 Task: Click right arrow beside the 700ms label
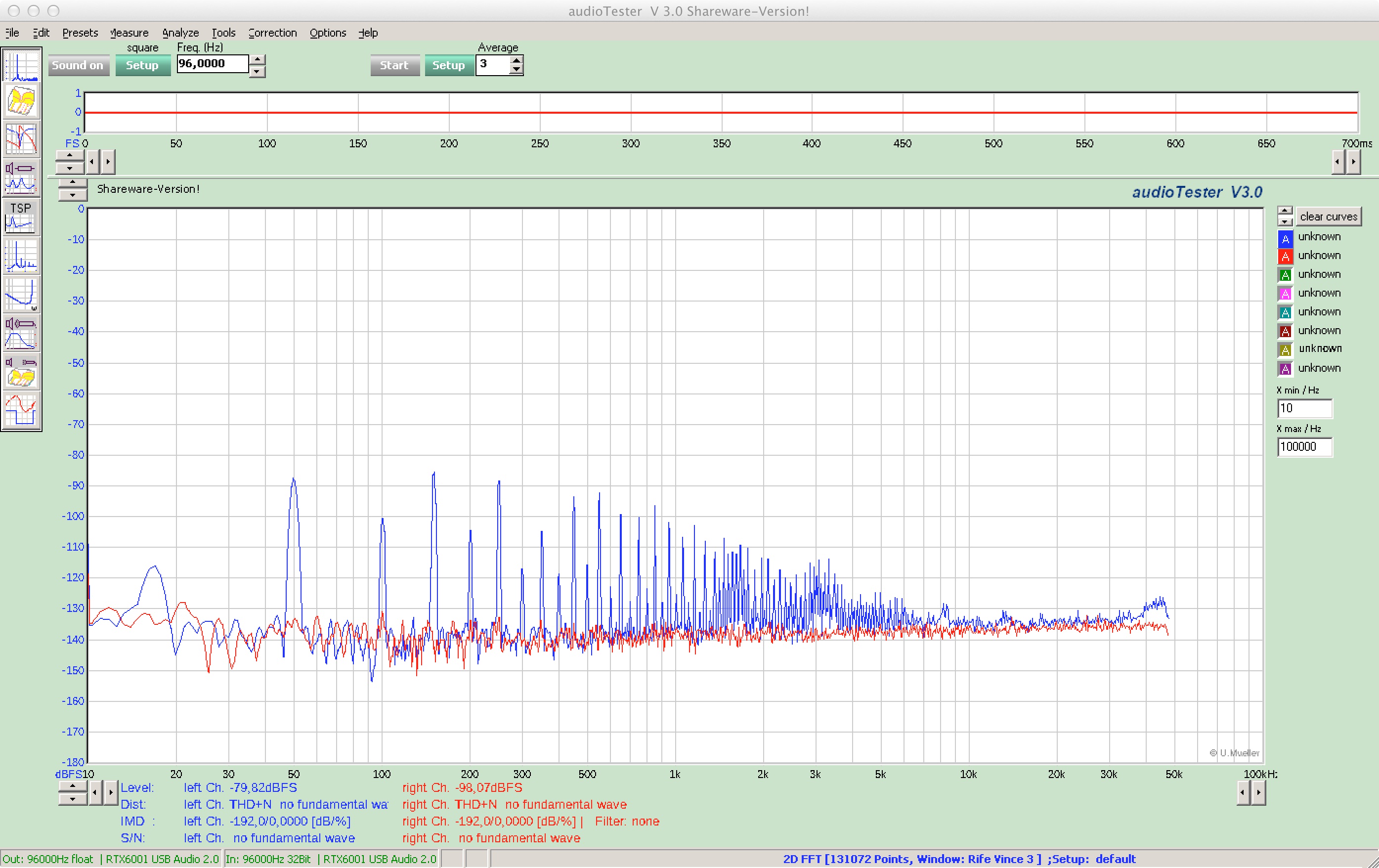(1353, 162)
